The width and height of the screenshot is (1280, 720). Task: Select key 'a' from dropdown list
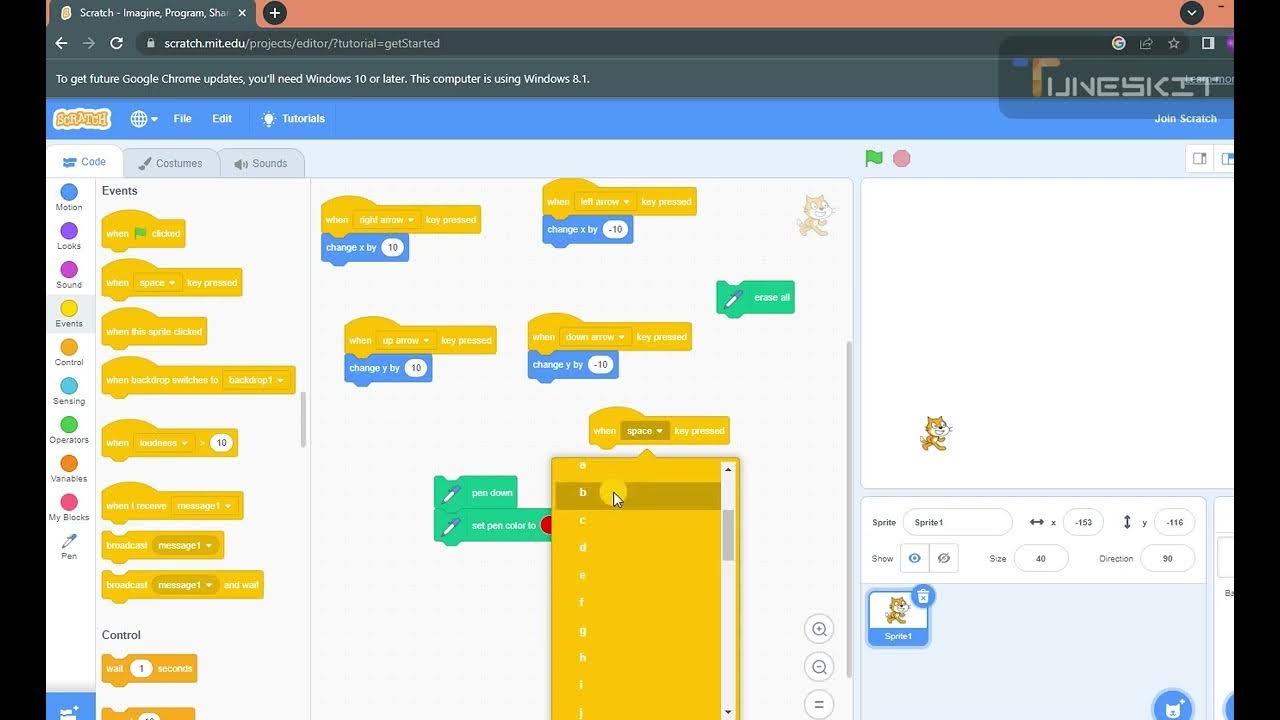[x=637, y=466]
